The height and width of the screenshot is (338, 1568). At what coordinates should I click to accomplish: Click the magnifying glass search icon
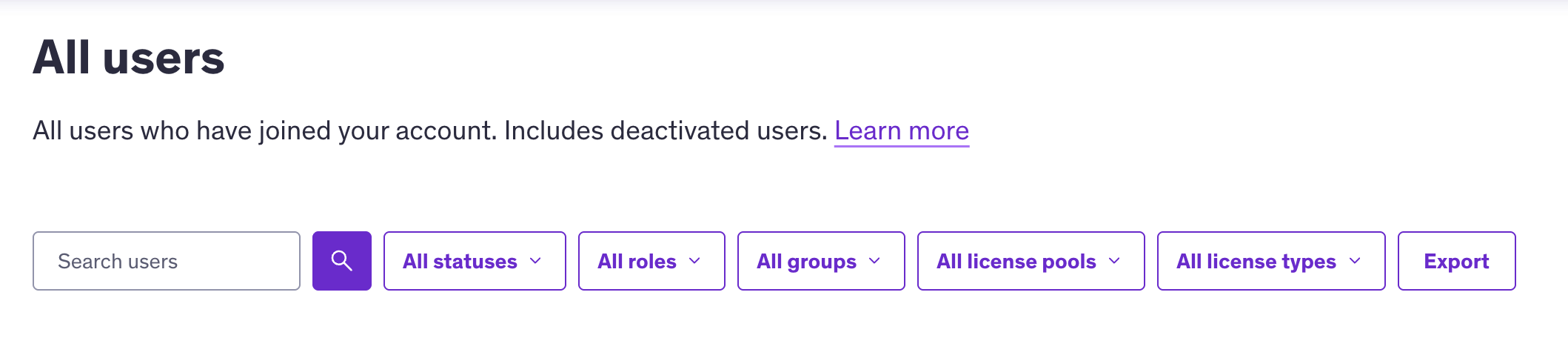pos(341,261)
